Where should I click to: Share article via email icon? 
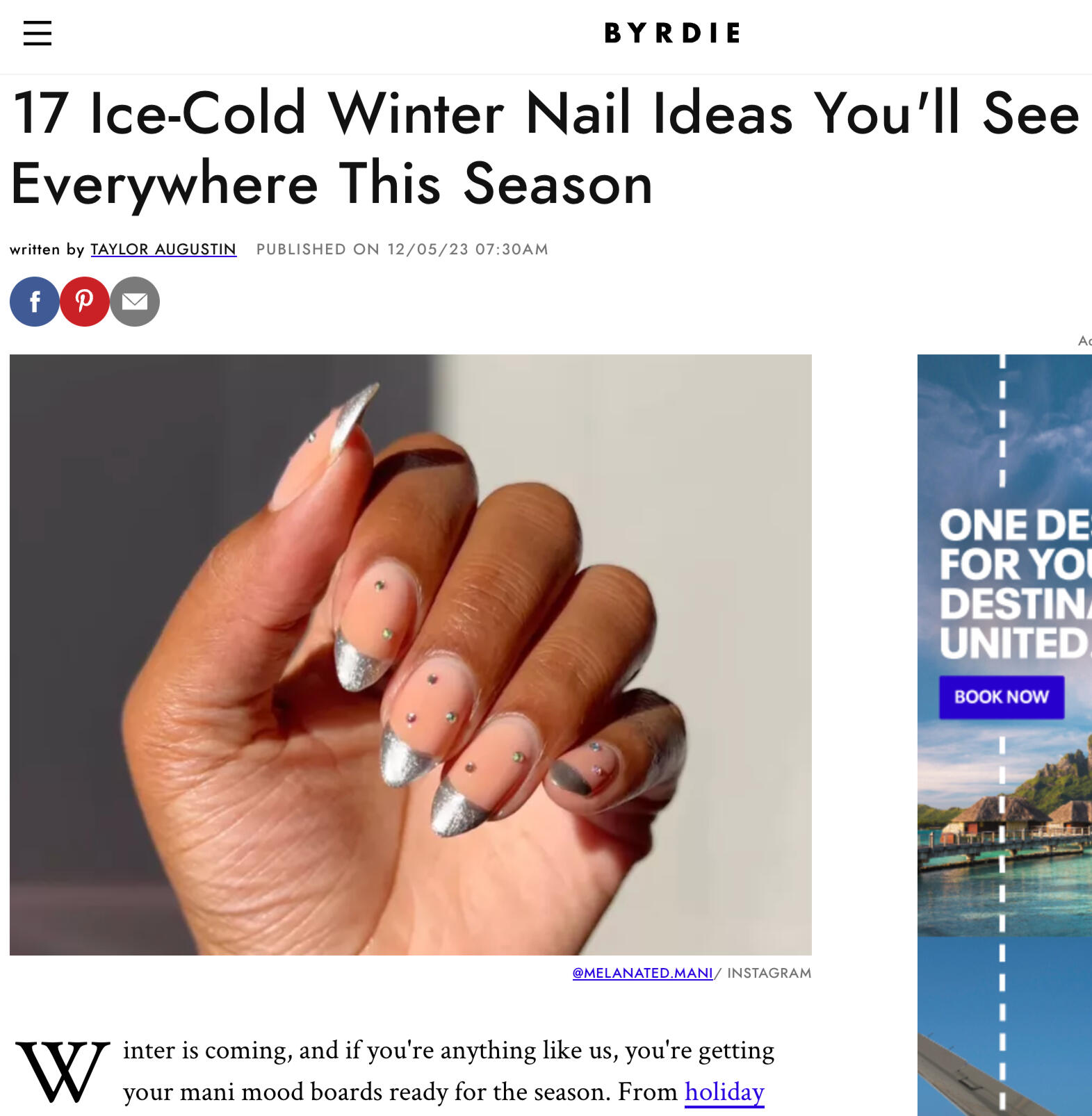pos(135,302)
